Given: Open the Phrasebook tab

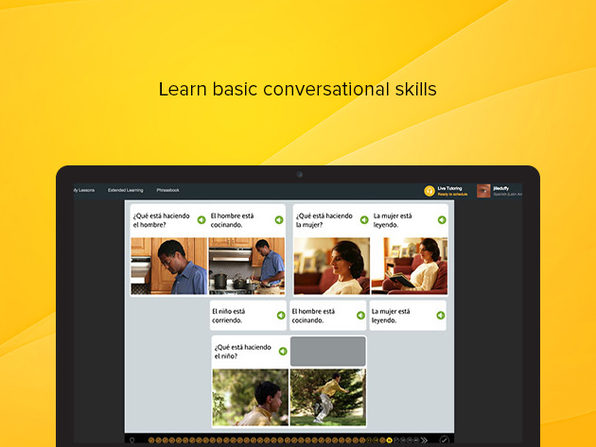Looking at the screenshot, I should [168, 190].
